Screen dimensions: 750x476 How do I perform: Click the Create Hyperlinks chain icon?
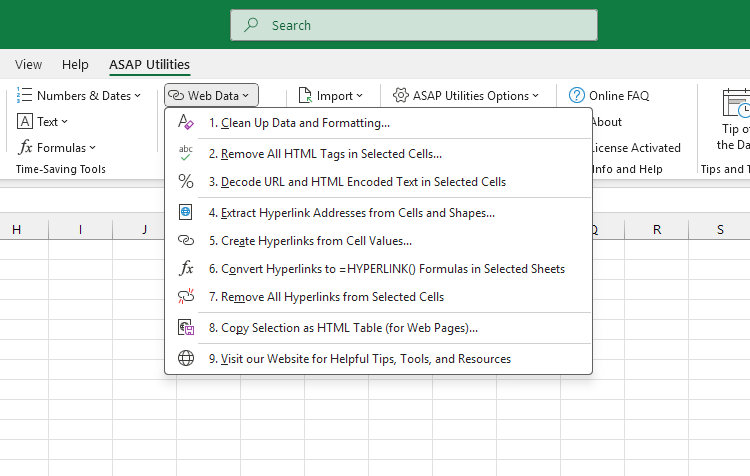coord(185,241)
